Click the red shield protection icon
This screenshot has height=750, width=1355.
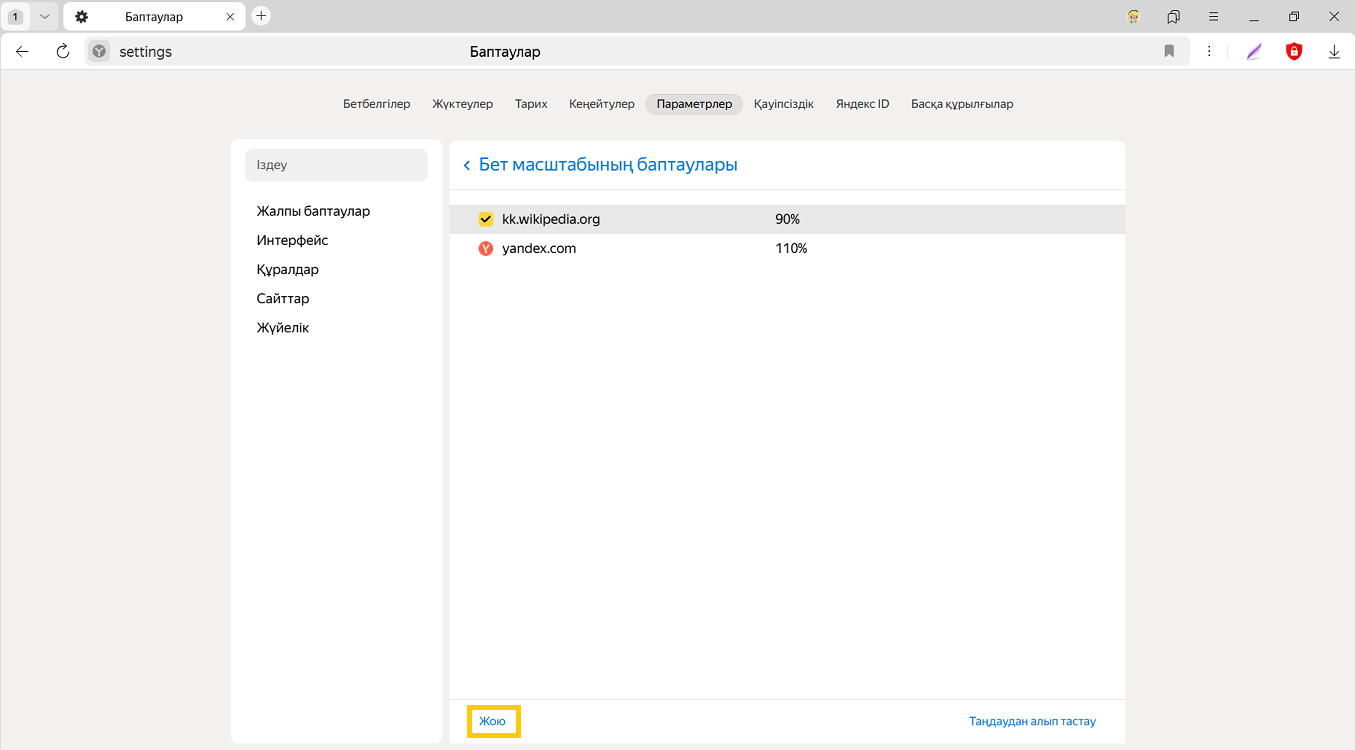pyautogui.click(x=1294, y=52)
